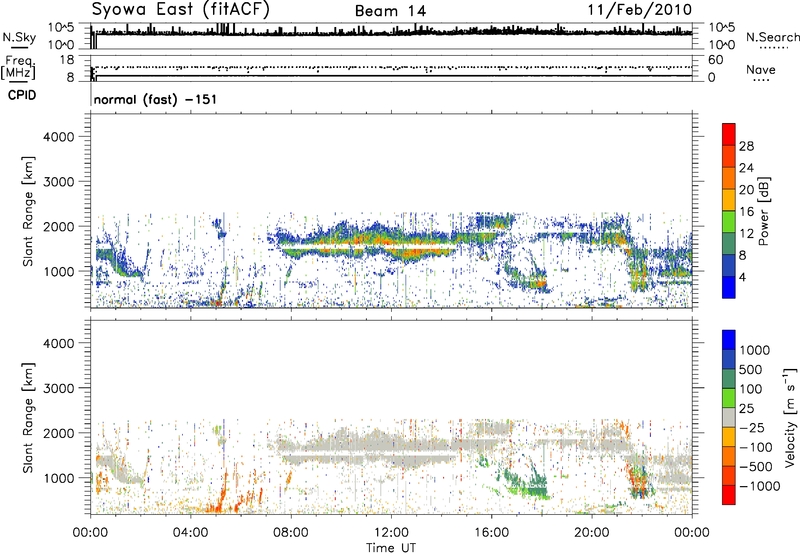Click the "2000" tick on the velocity panel
800x554 pixels.
58,433
